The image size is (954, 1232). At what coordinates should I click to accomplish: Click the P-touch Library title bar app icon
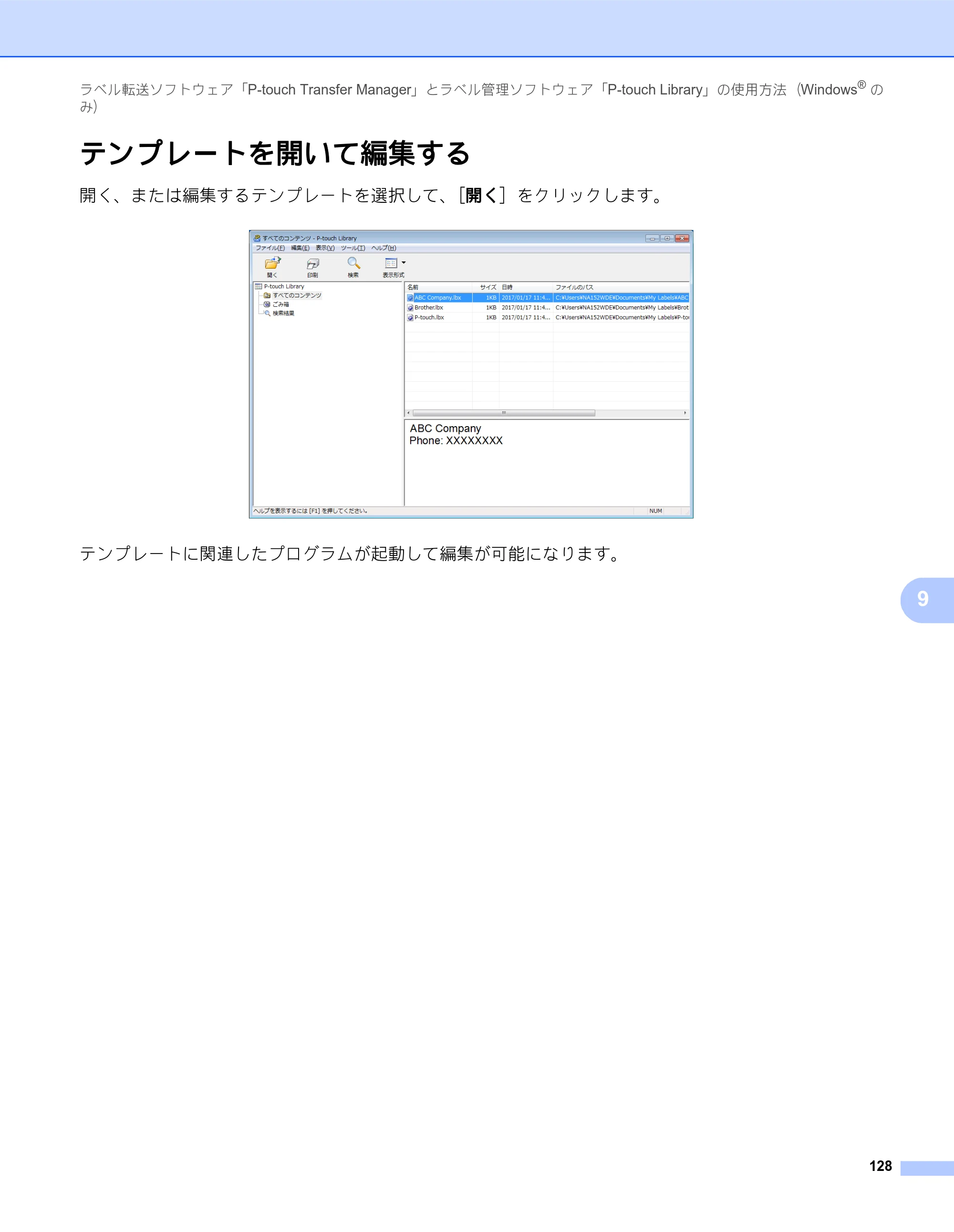point(257,238)
